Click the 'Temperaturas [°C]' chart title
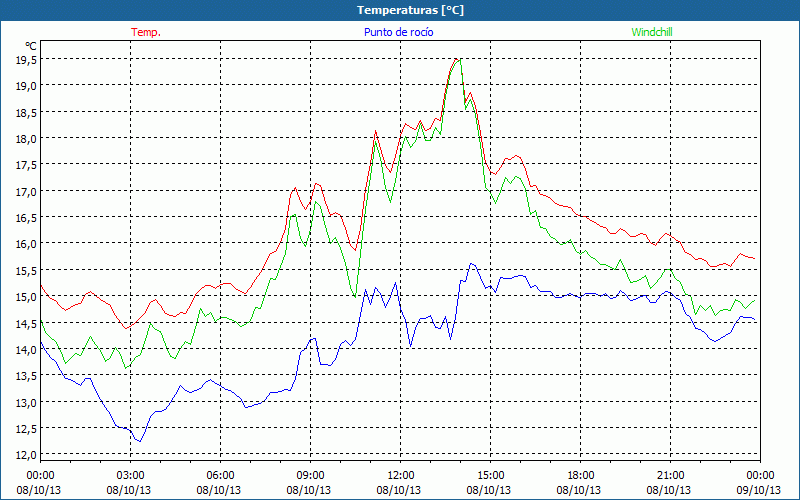Image resolution: width=800 pixels, height=500 pixels. point(410,10)
